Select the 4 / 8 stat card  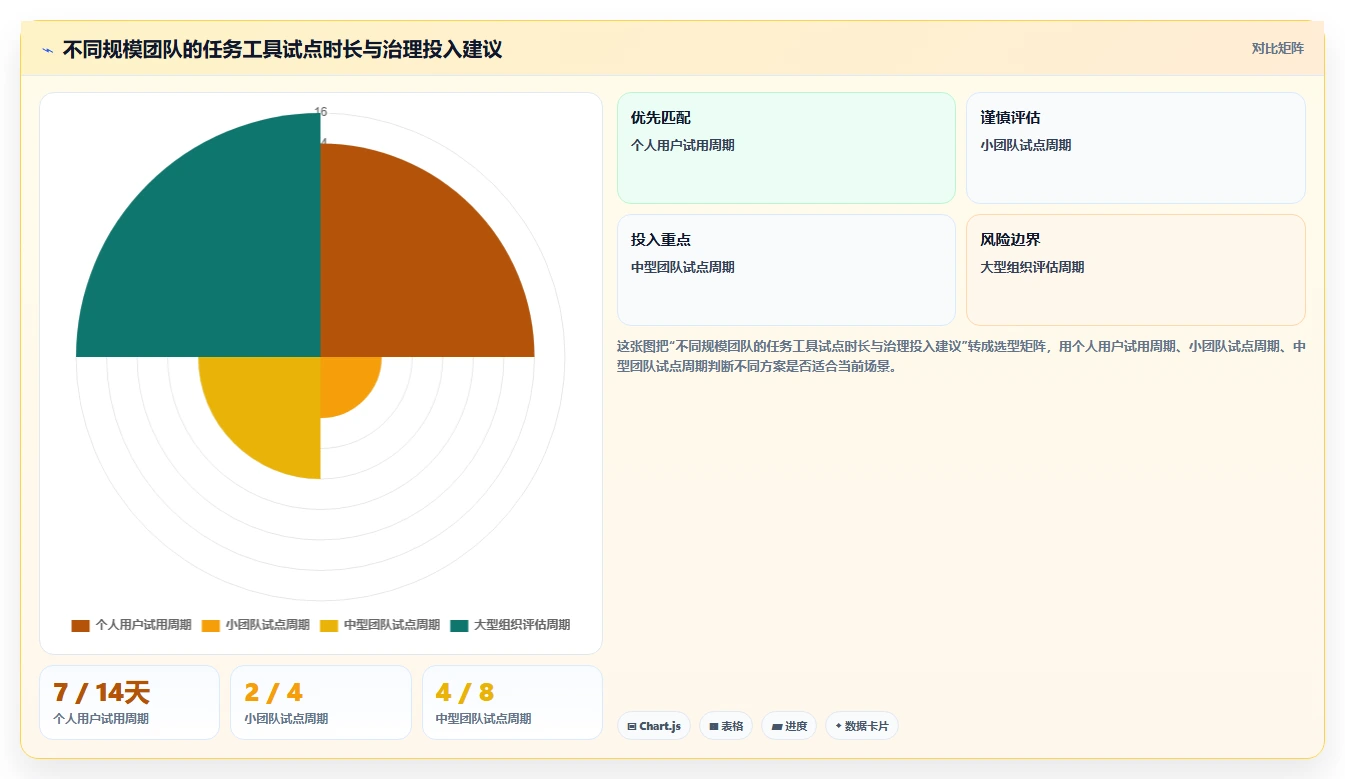[512, 702]
